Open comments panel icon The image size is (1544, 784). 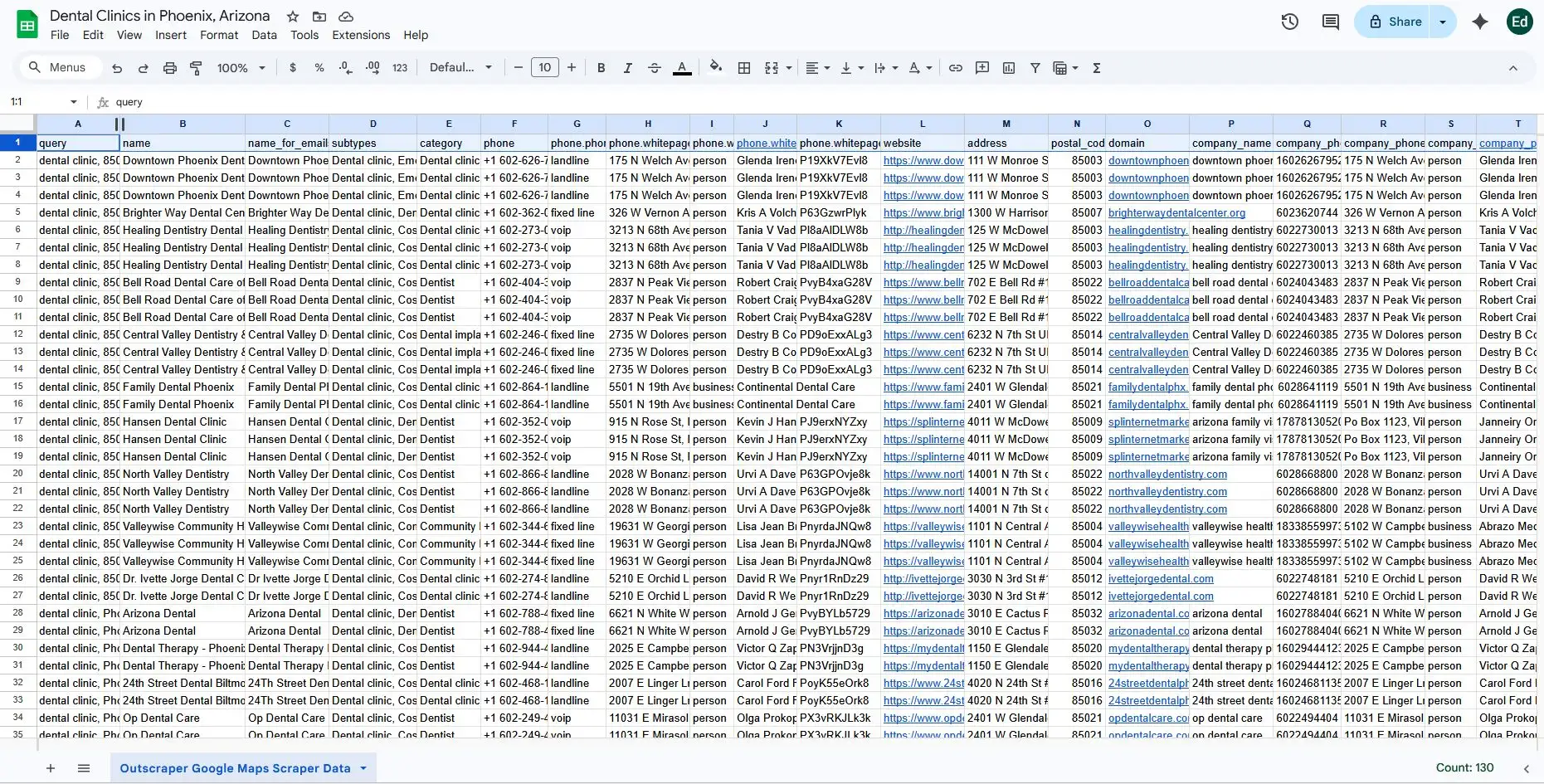1331,22
